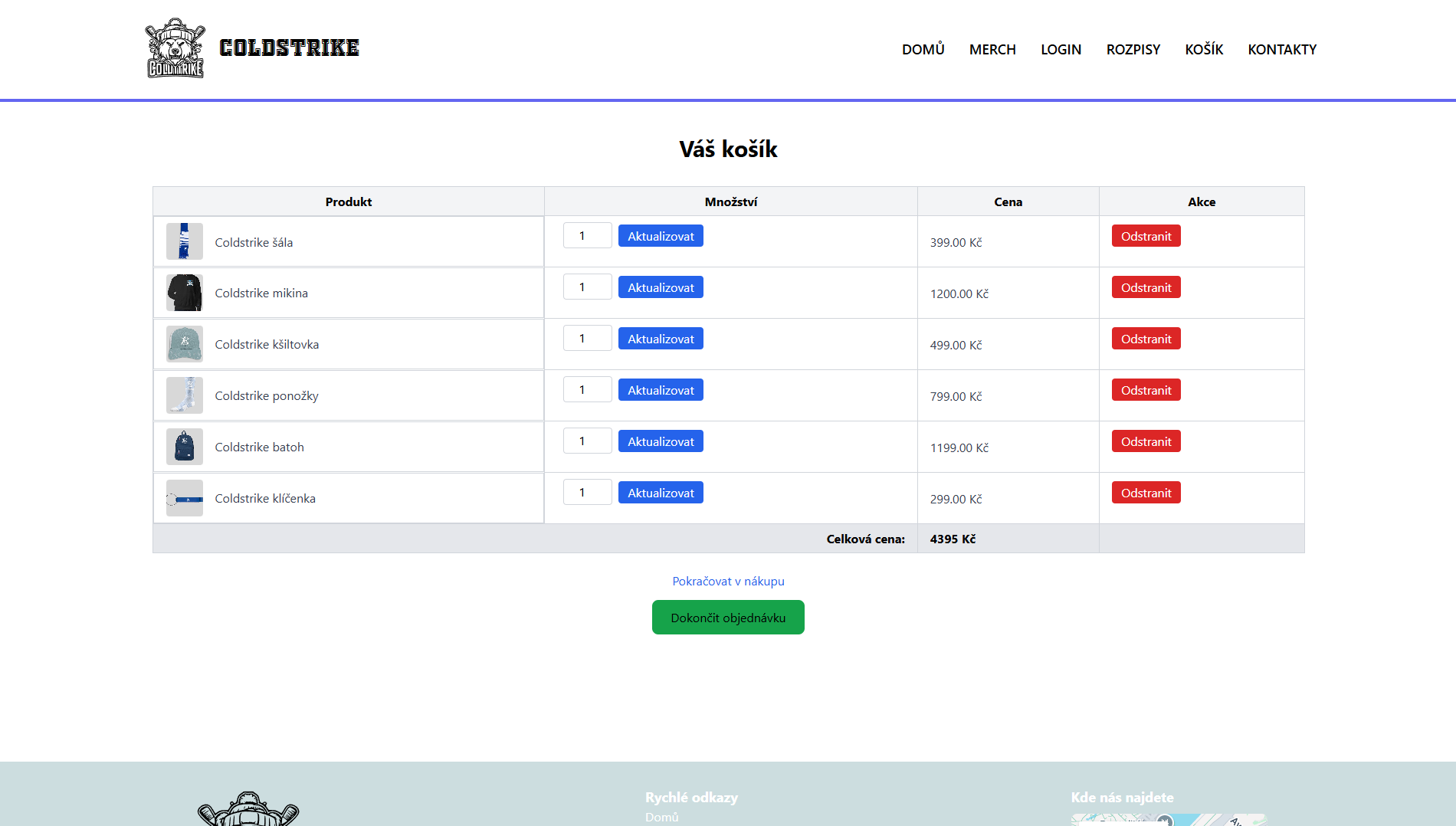Open the LOGIN page from navigation
1456x826 pixels.
(x=1061, y=50)
